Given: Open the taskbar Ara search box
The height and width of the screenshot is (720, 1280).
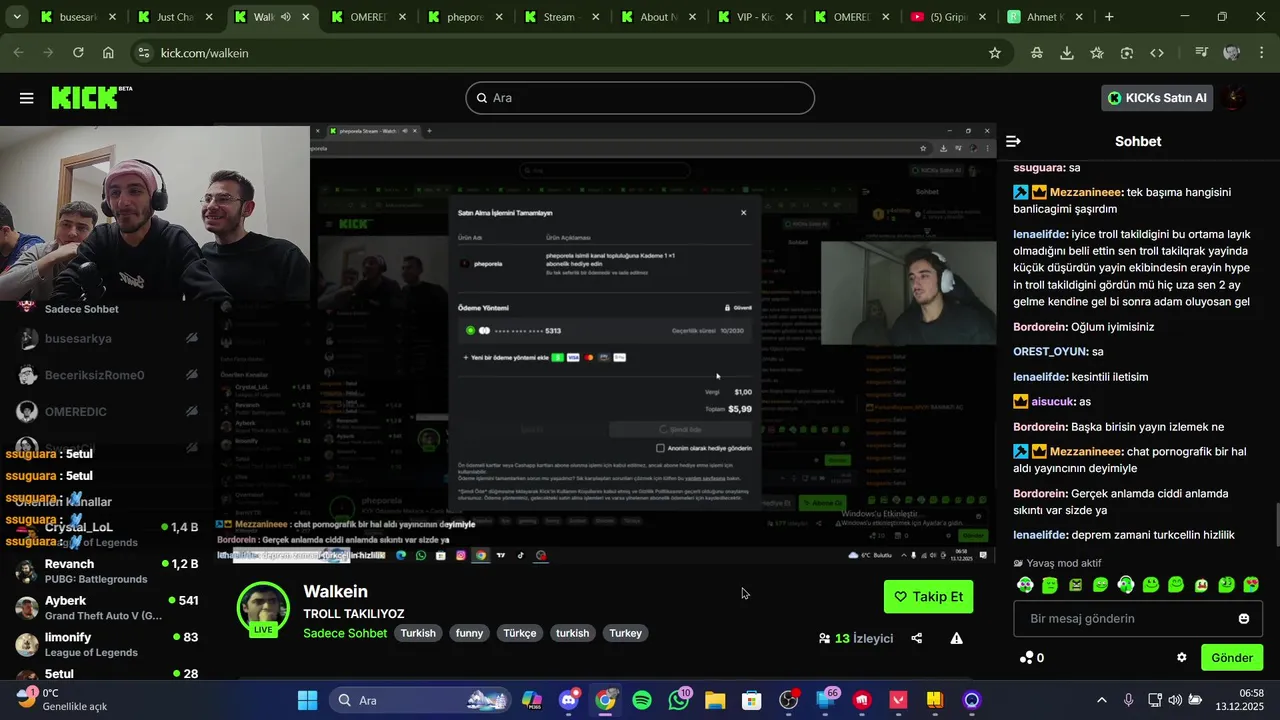Looking at the screenshot, I should click(x=420, y=700).
